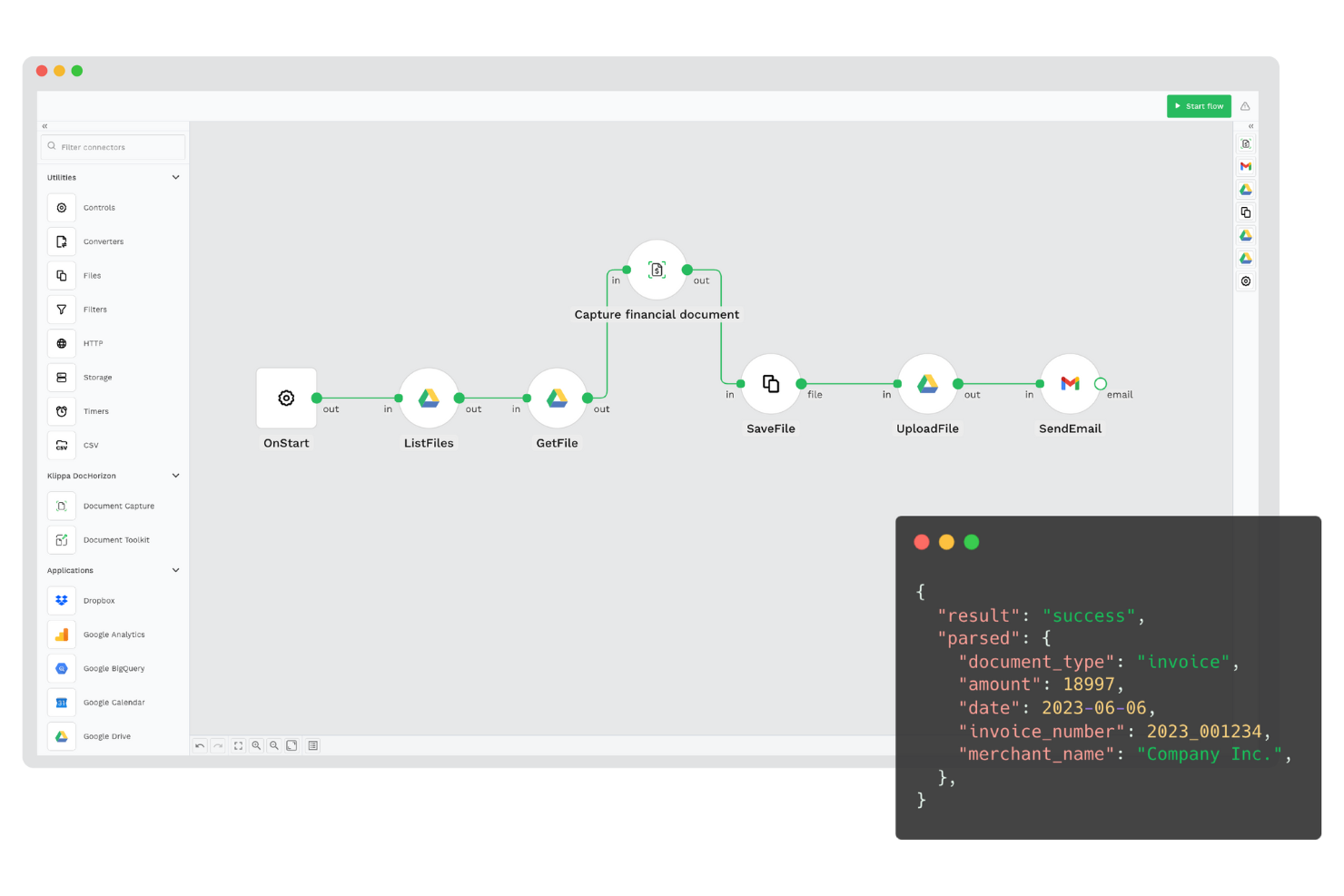Click the Start flow button

1199,105
